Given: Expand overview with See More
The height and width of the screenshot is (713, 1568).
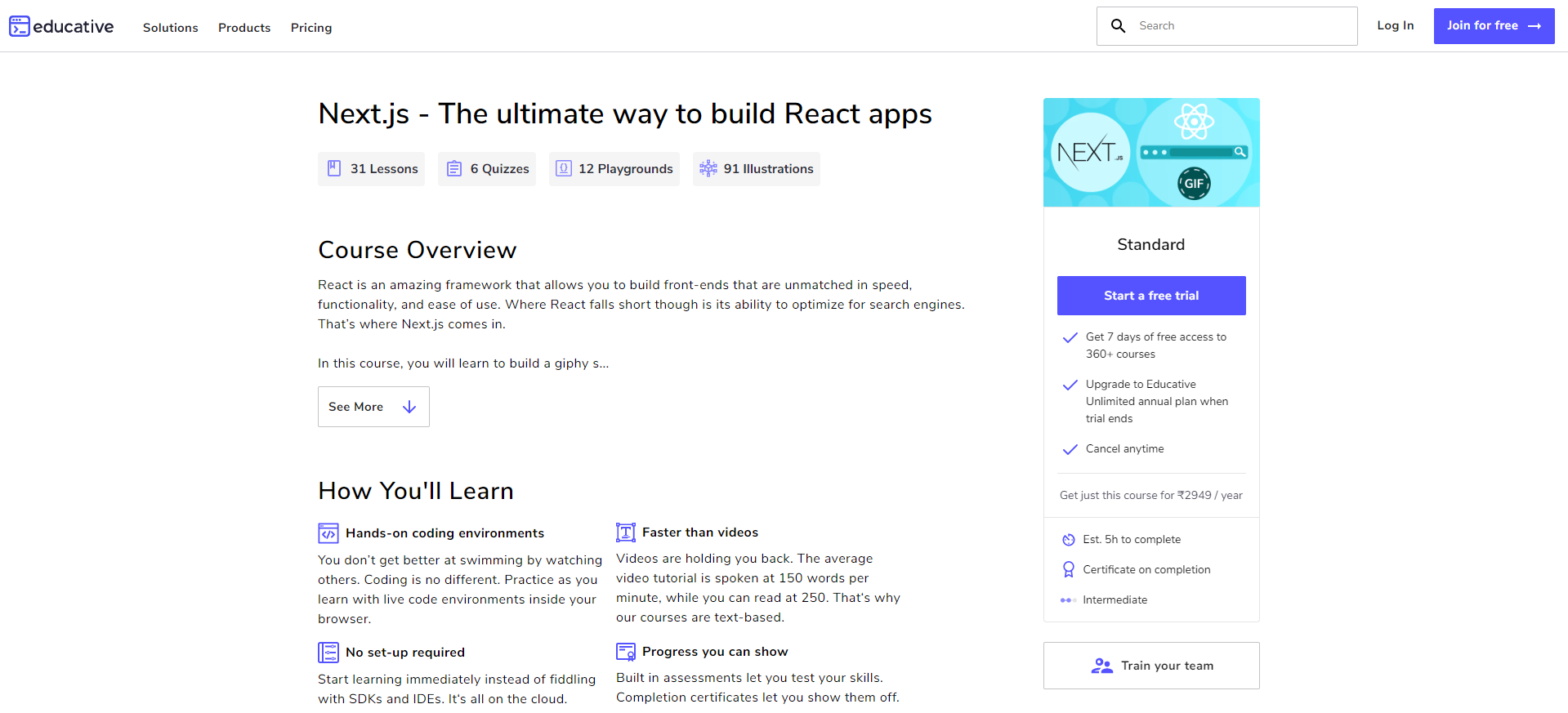Looking at the screenshot, I should (x=373, y=407).
